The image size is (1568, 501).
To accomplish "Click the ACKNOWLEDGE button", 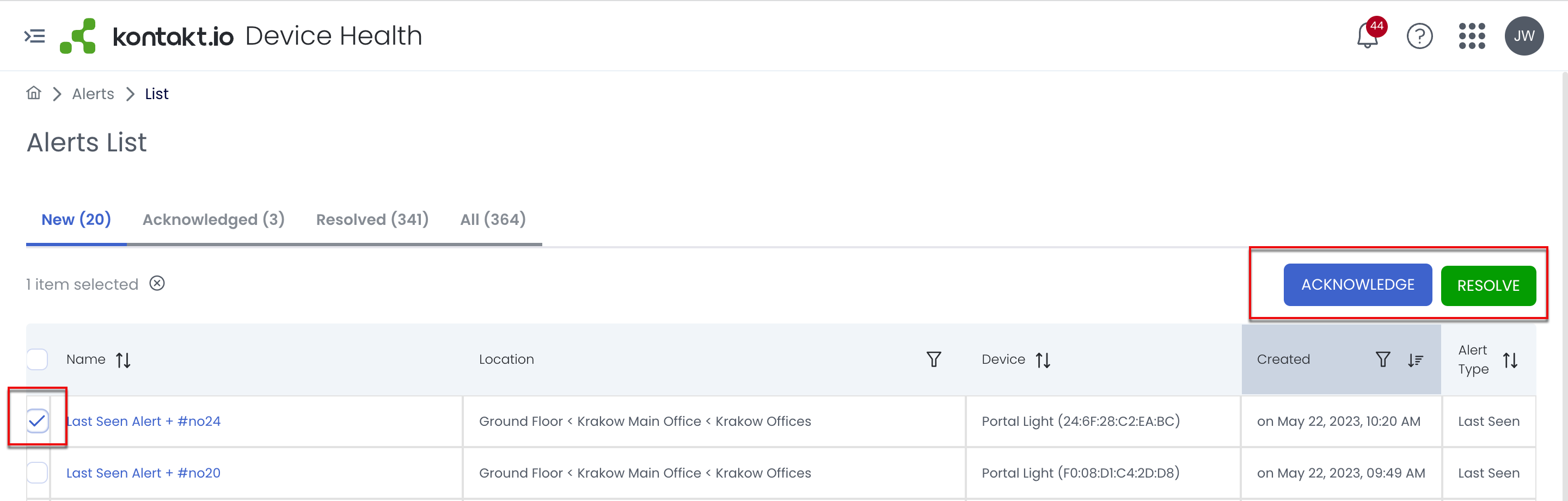I will click(x=1358, y=285).
